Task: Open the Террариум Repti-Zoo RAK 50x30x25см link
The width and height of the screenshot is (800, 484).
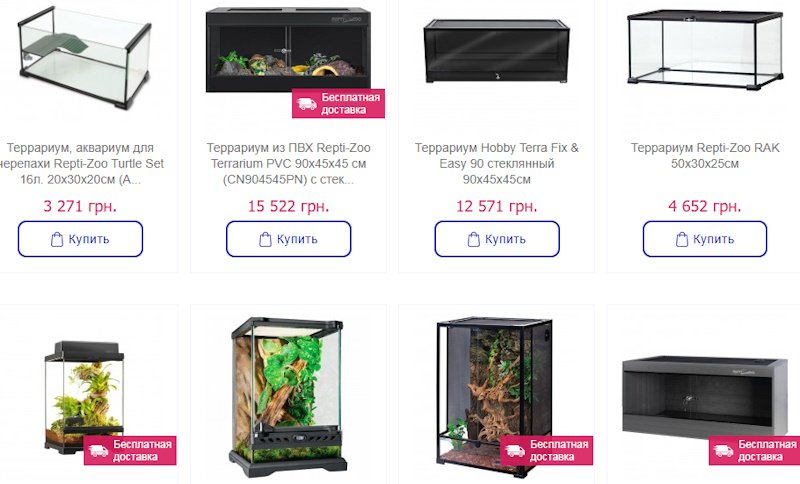Action: [705, 156]
